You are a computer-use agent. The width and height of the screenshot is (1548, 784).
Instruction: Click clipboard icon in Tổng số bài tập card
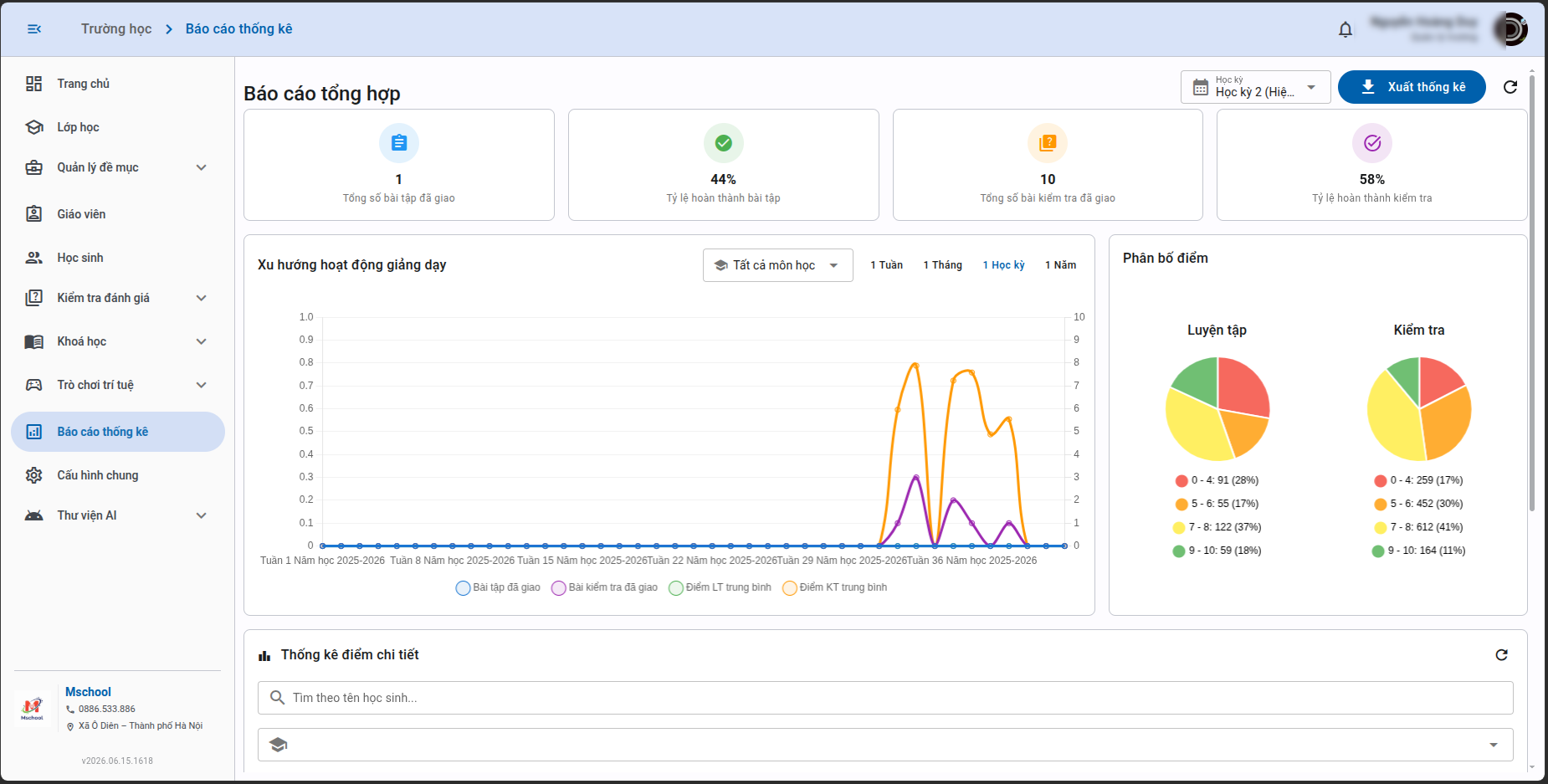[x=399, y=143]
